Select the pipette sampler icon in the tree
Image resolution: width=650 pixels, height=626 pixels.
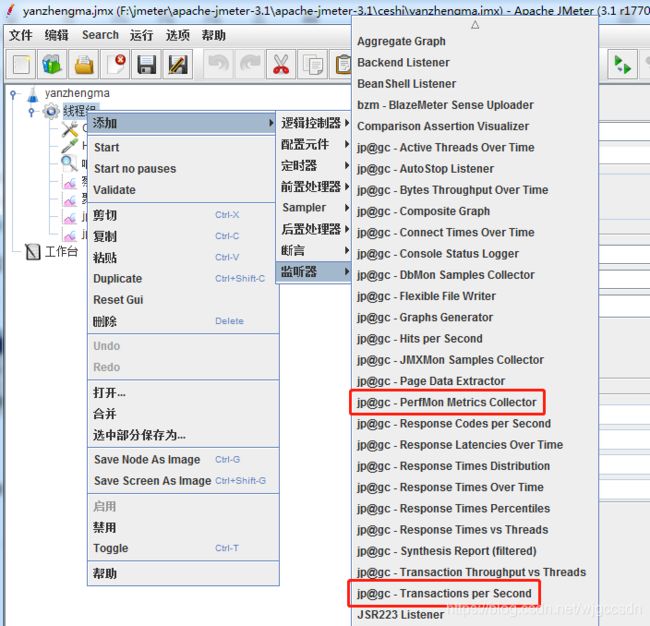tap(69, 146)
